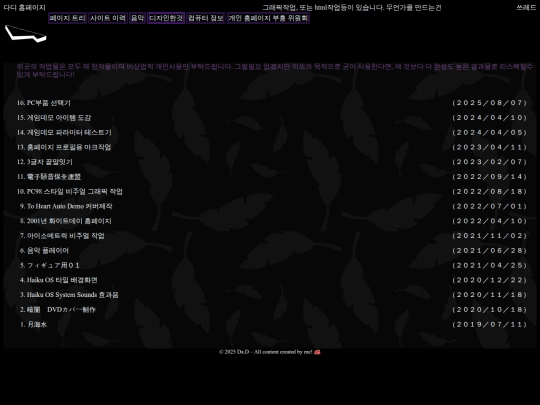Open the 페이지 트리 menu
Screen dimensions: 540x405
click(68, 18)
